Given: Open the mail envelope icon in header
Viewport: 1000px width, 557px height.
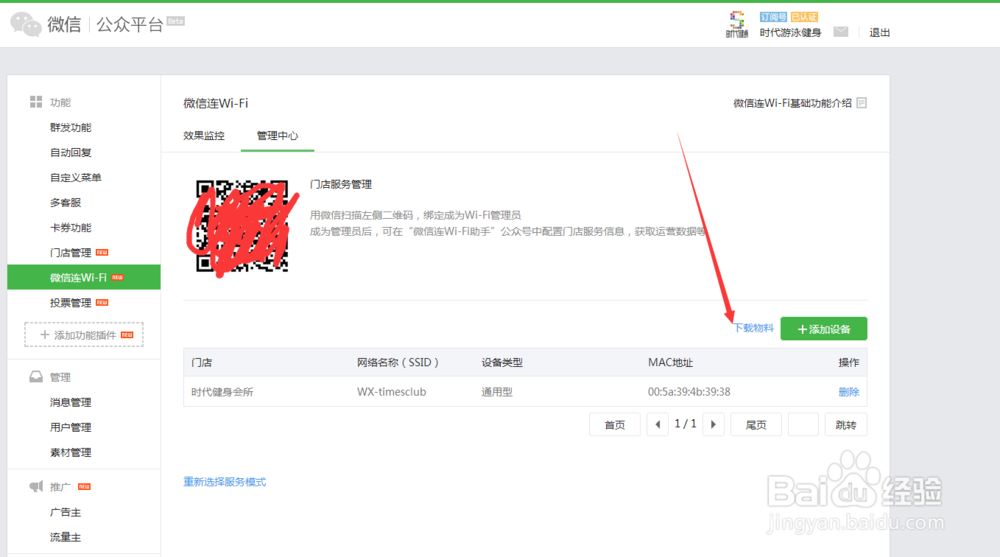Looking at the screenshot, I should tap(841, 32).
